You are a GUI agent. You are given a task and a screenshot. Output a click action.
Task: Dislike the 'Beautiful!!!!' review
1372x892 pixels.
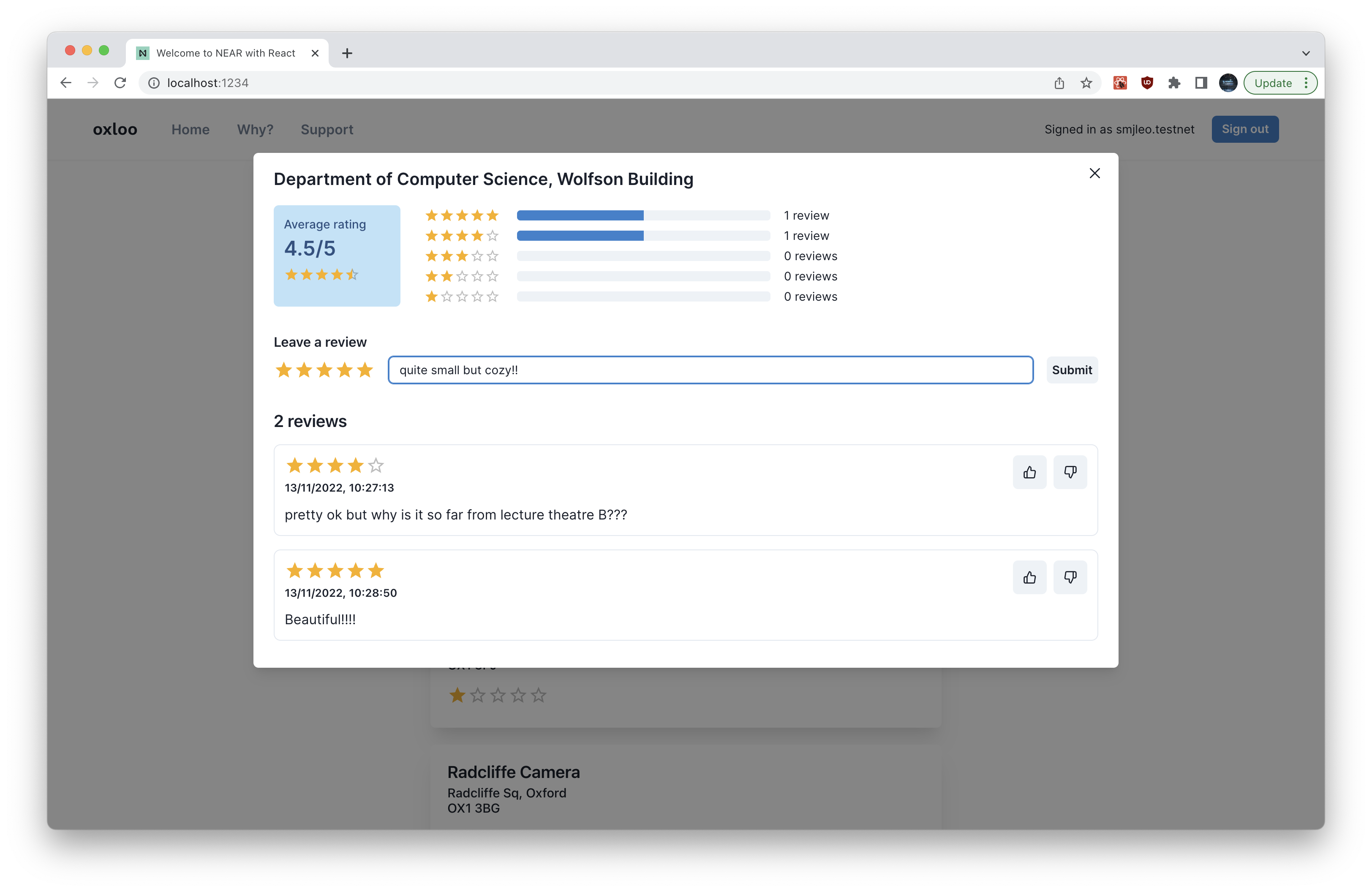[x=1070, y=577]
